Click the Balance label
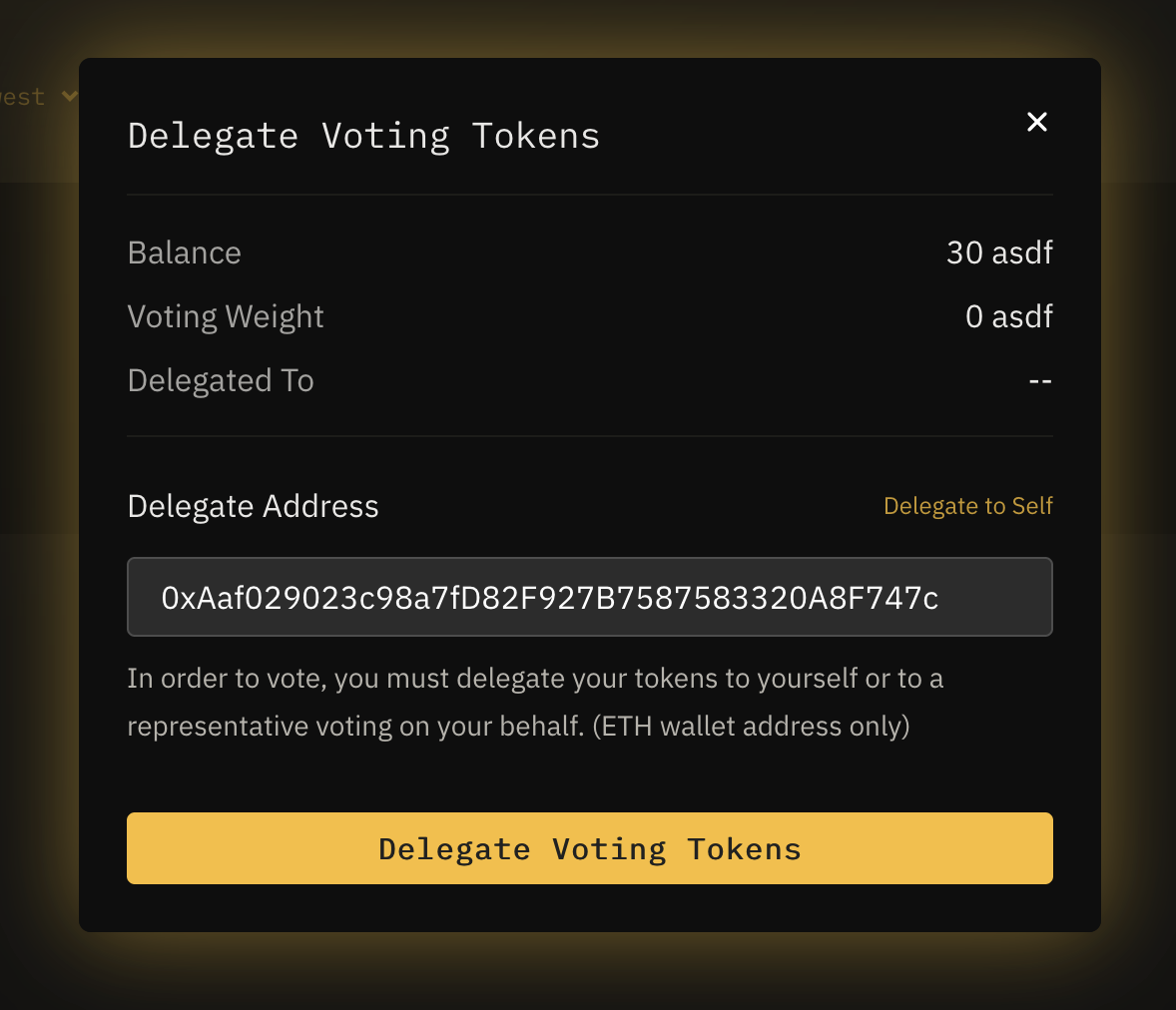The height and width of the screenshot is (1010, 1176). [185, 252]
